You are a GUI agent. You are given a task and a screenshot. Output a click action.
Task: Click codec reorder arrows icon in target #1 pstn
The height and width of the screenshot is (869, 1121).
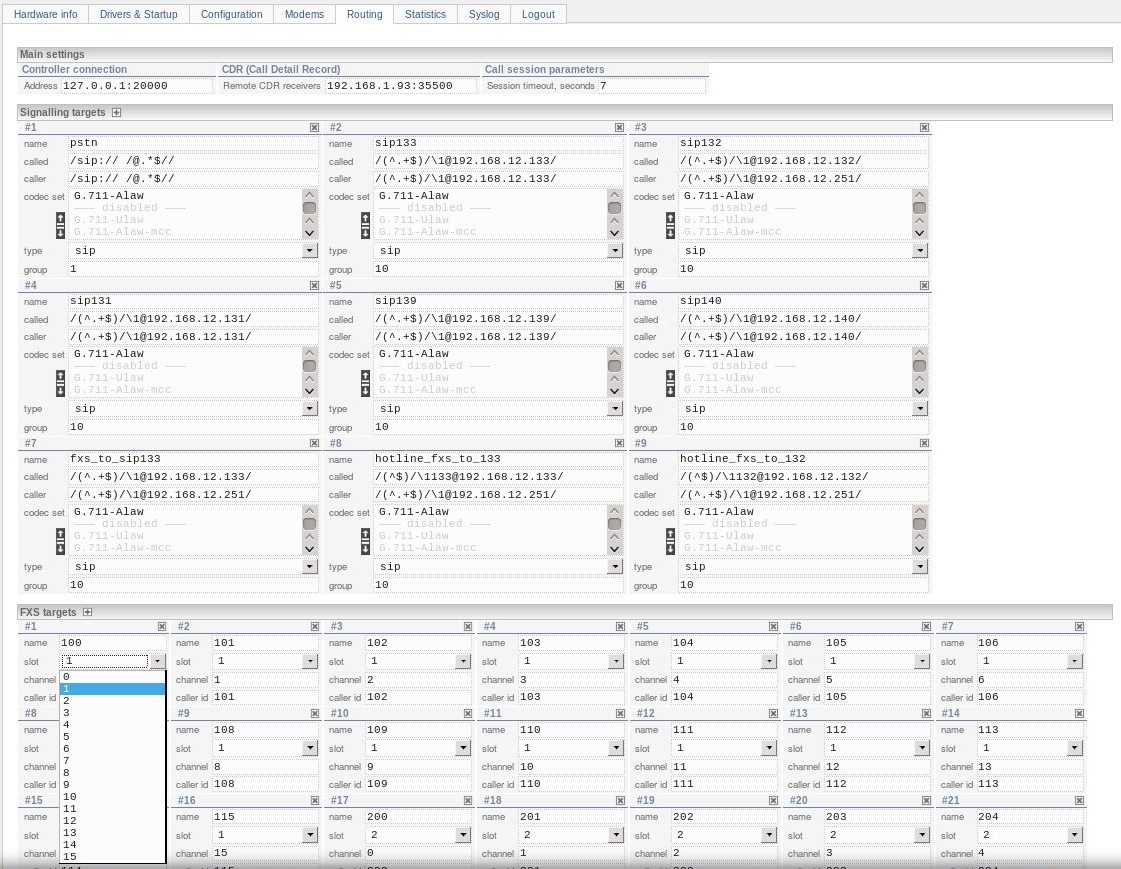[x=60, y=225]
